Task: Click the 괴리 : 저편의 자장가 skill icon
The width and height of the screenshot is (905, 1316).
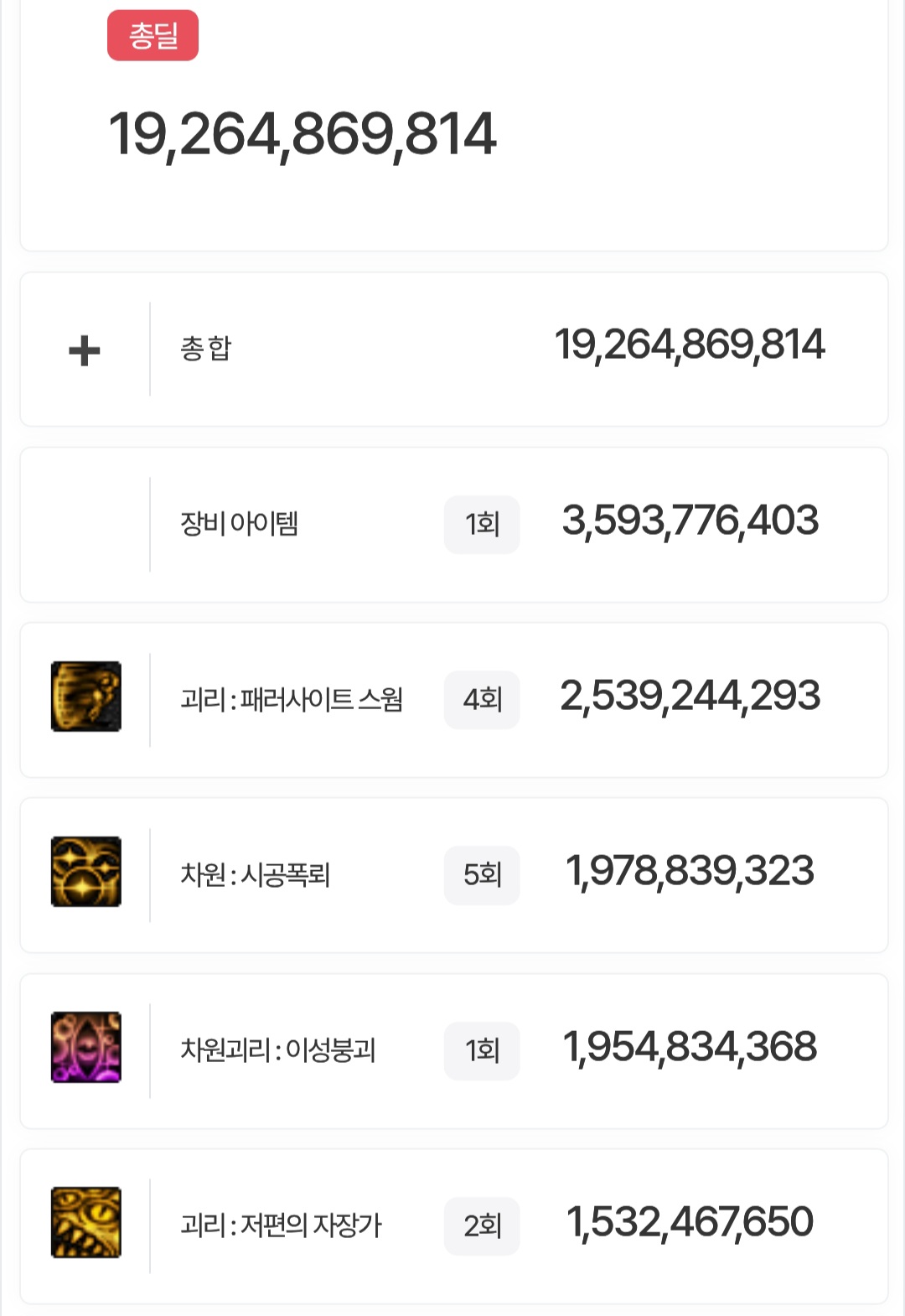Action: (86, 1222)
